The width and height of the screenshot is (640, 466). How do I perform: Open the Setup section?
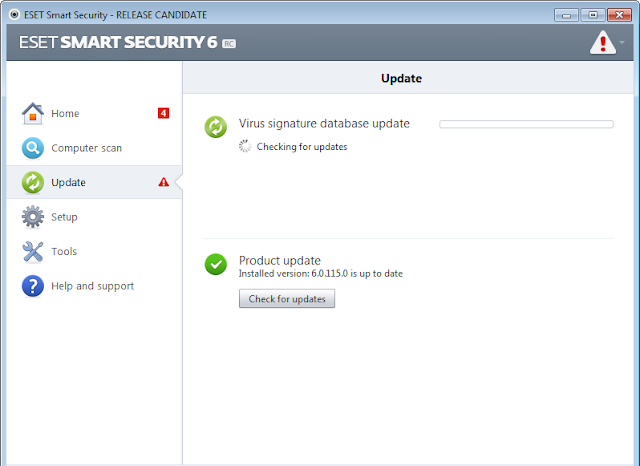[x=95, y=217]
